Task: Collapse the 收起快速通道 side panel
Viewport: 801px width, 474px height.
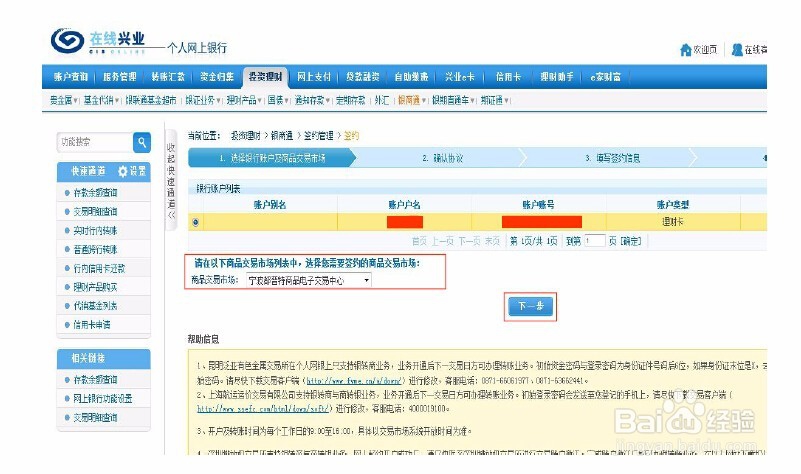Action: click(x=171, y=180)
